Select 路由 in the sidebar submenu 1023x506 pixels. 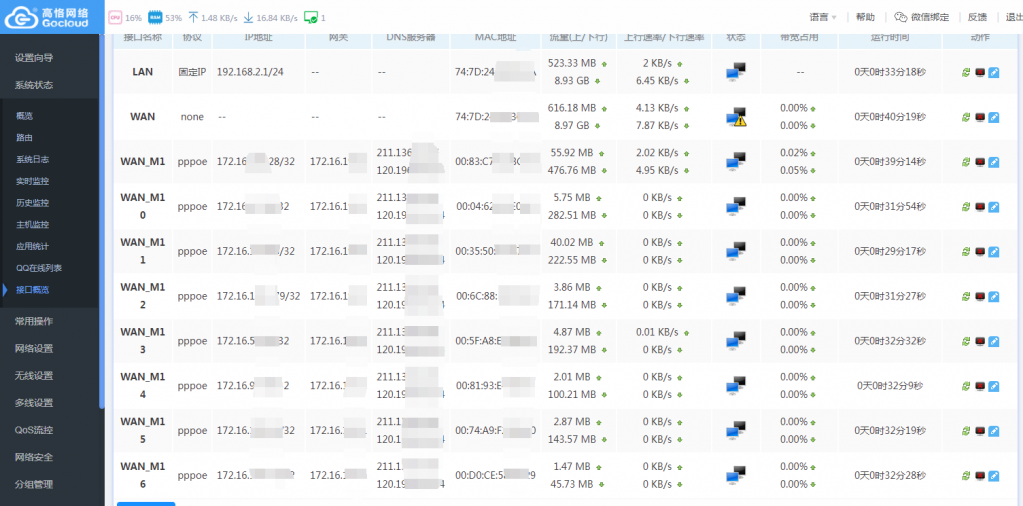click(x=24, y=138)
